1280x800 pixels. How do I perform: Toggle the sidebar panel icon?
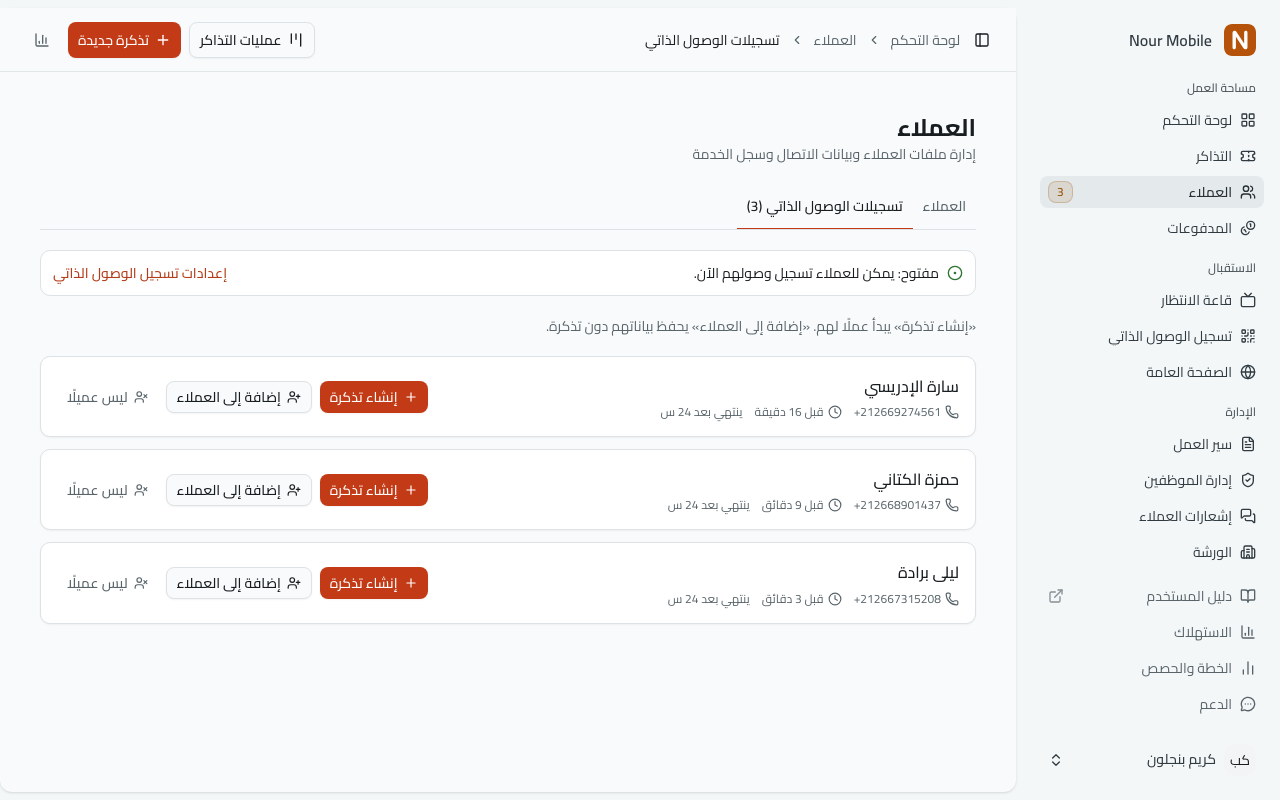[x=982, y=40]
